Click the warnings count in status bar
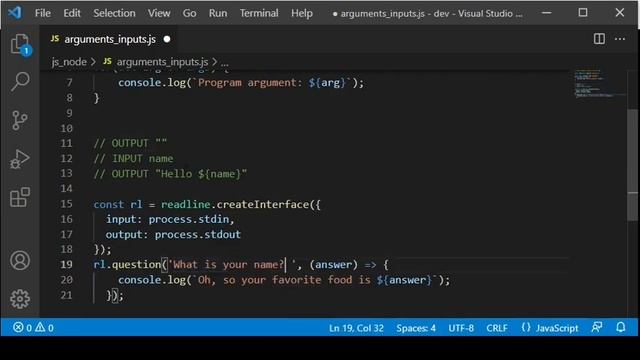Image resolution: width=640 pixels, height=360 pixels. (44, 328)
